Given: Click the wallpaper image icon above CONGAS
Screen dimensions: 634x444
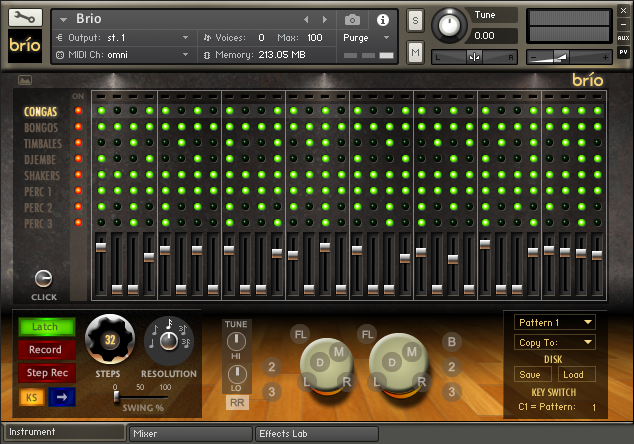Looking at the screenshot, I should 25,80.
